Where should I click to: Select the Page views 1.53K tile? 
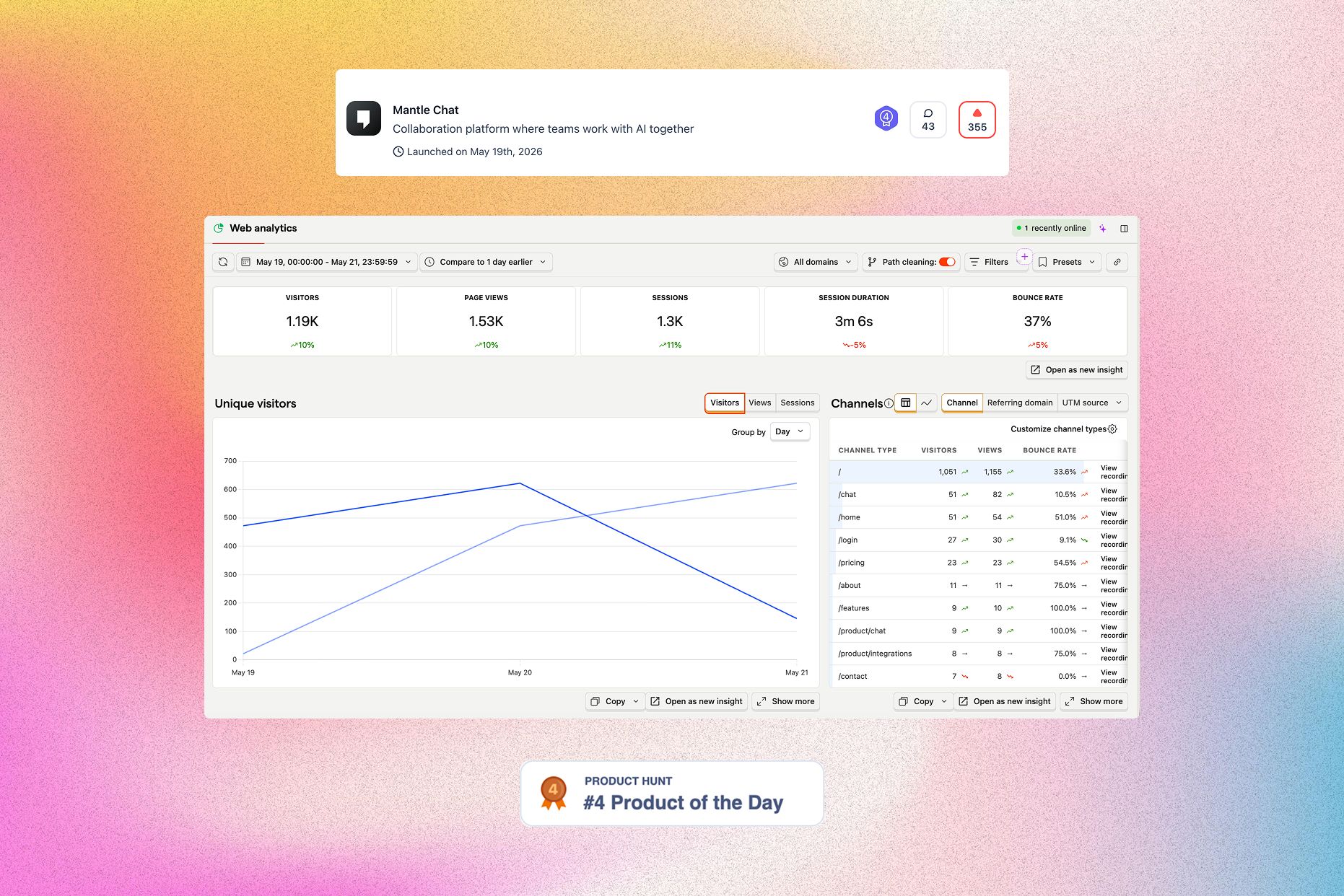pyautogui.click(x=486, y=321)
